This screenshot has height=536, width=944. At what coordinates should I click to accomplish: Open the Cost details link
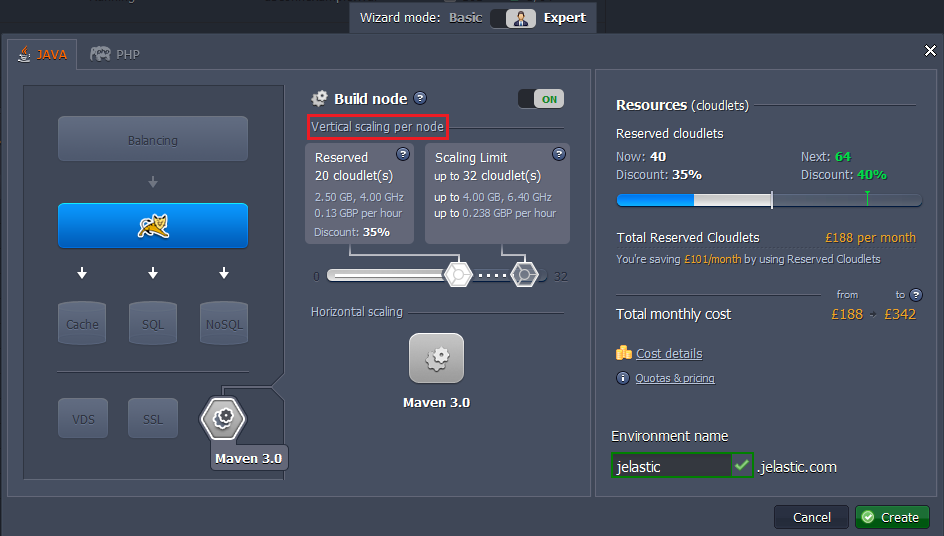pos(669,354)
